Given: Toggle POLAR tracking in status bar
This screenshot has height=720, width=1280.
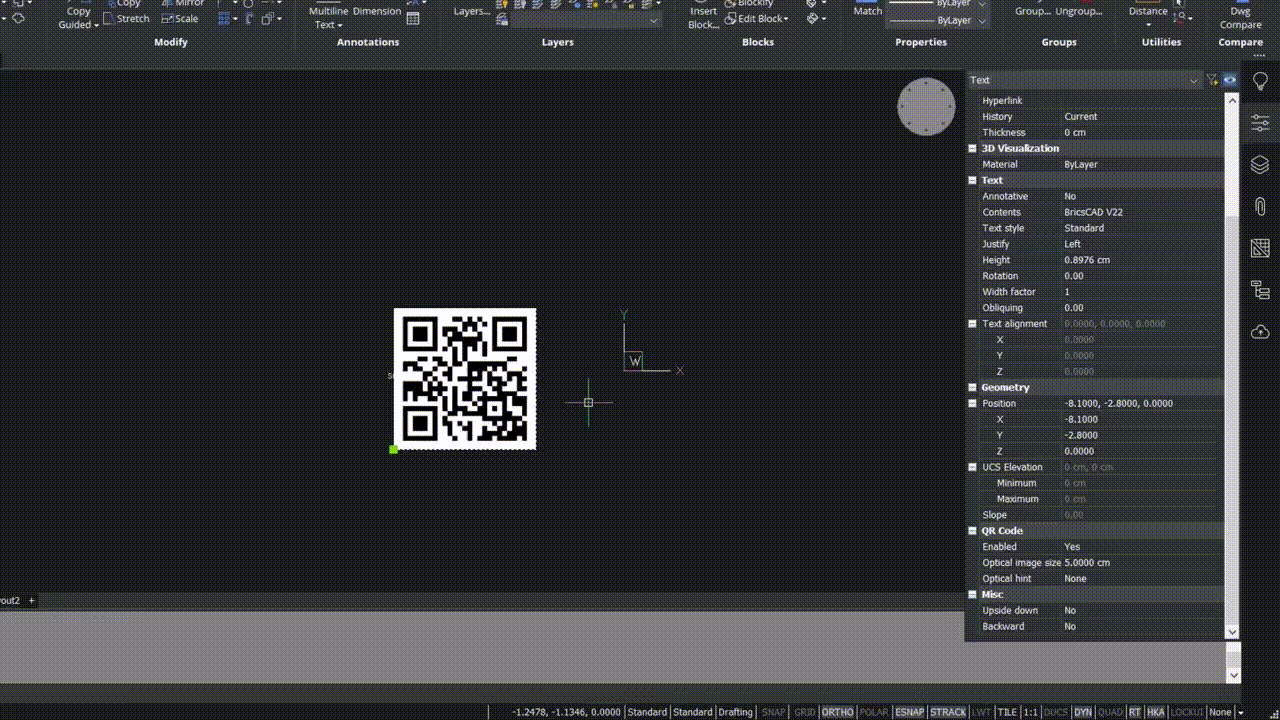Looking at the screenshot, I should click(x=874, y=712).
